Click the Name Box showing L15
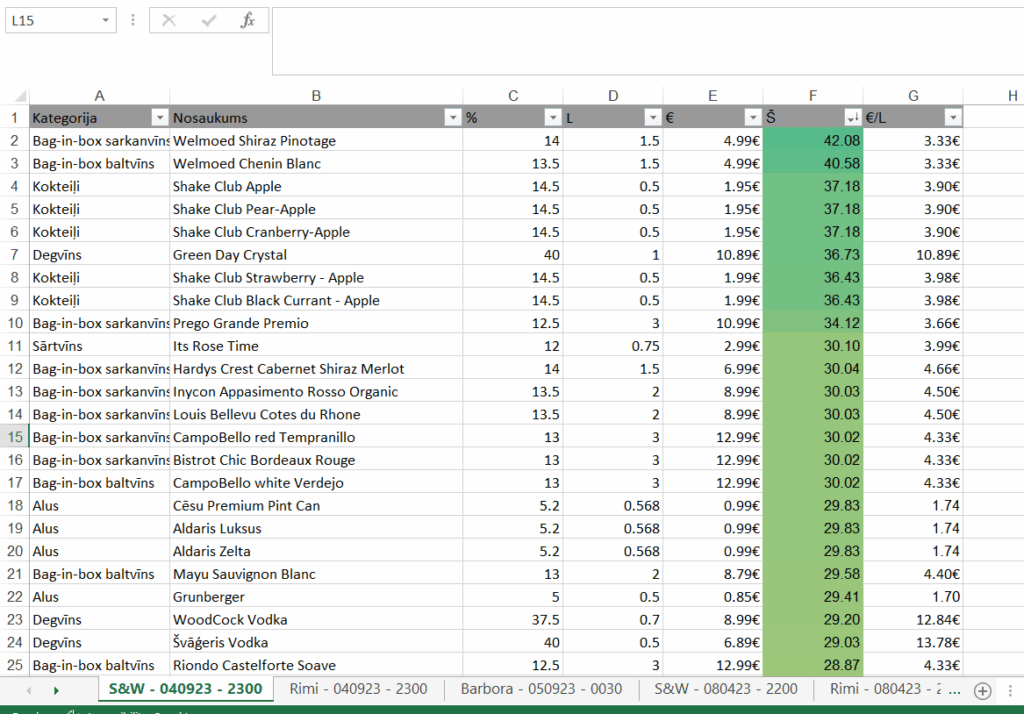Screen dimensions: 1024x714 54,20
